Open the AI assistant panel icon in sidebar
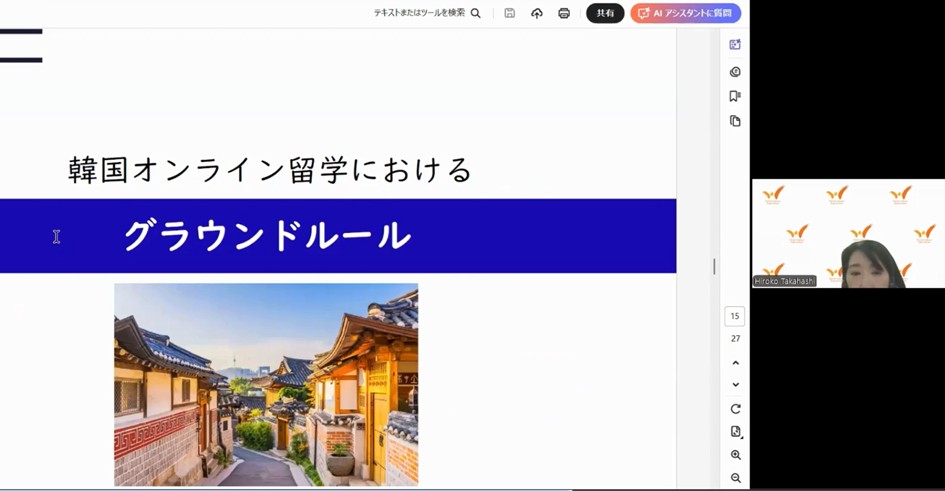This screenshot has height=491, width=945. (735, 45)
